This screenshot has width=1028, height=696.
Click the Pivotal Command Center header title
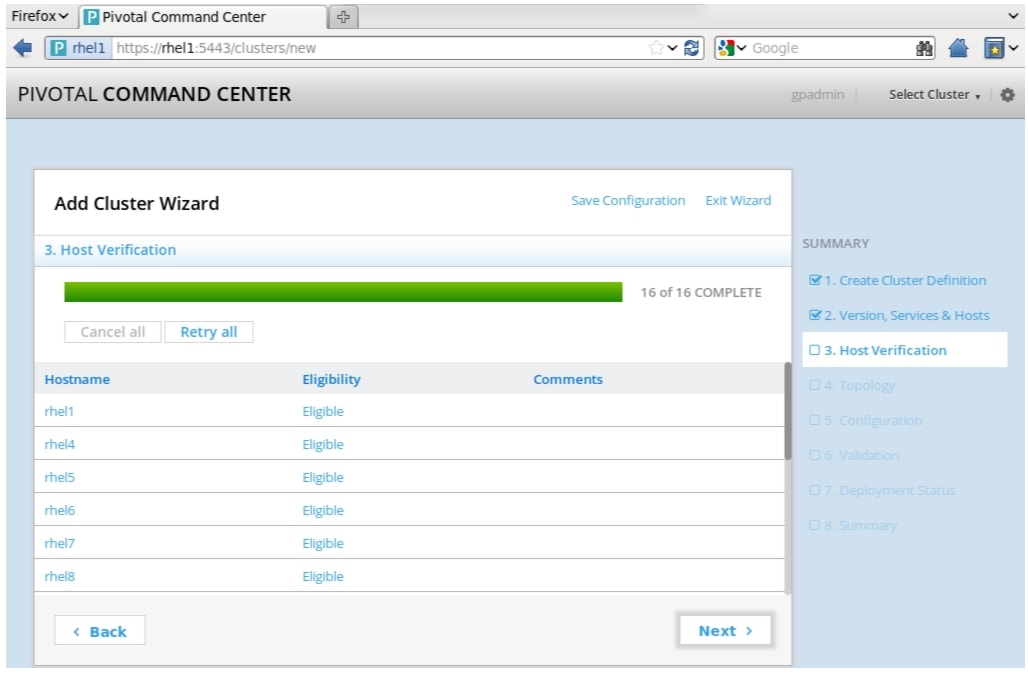tap(154, 94)
